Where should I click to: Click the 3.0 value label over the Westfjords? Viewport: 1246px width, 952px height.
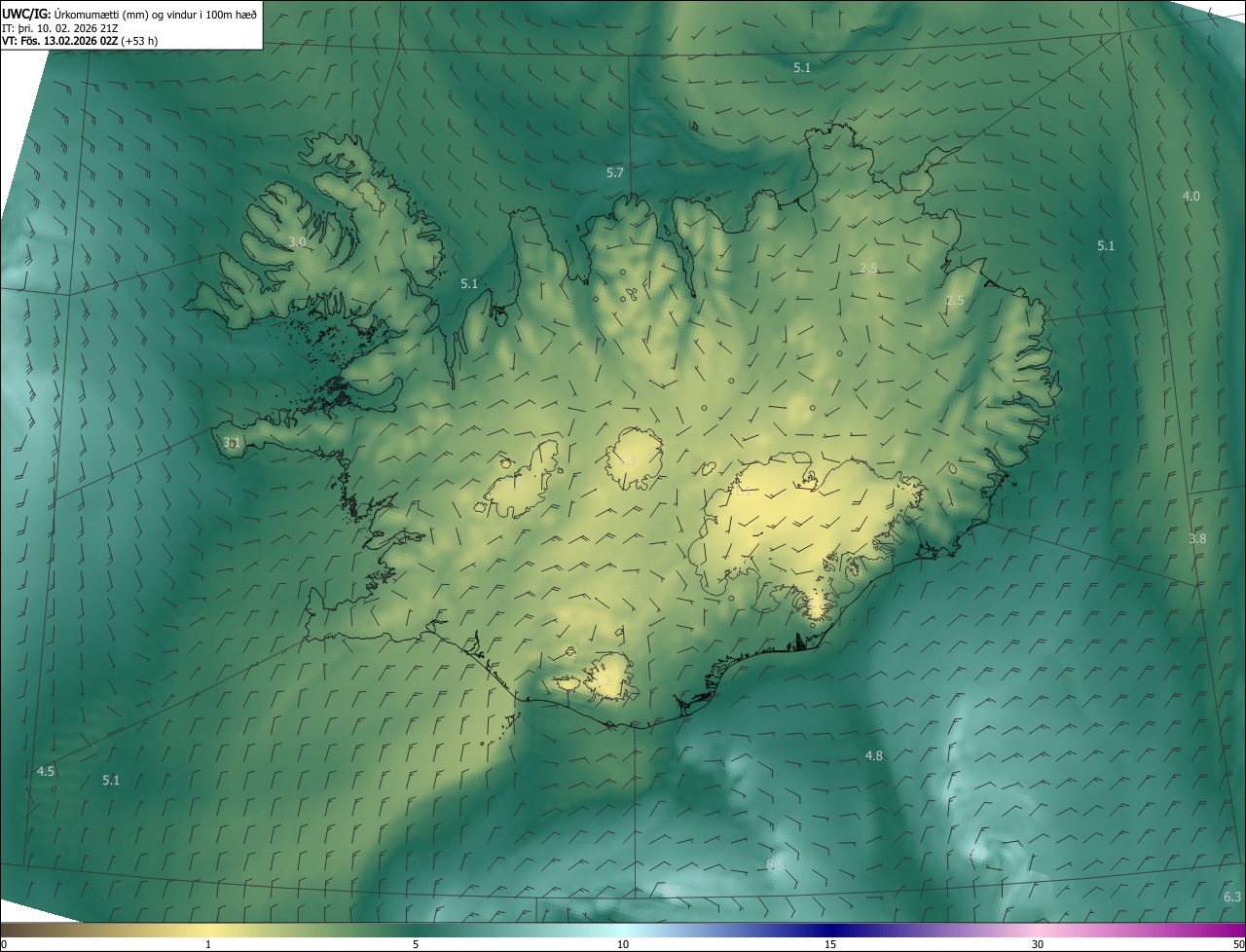tap(297, 241)
